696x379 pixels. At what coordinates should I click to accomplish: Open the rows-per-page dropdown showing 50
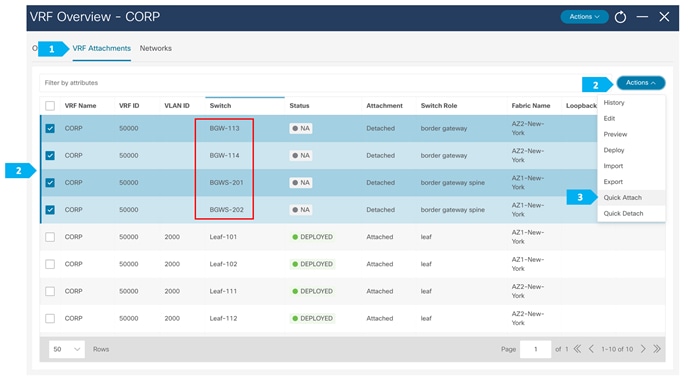pyautogui.click(x=67, y=349)
